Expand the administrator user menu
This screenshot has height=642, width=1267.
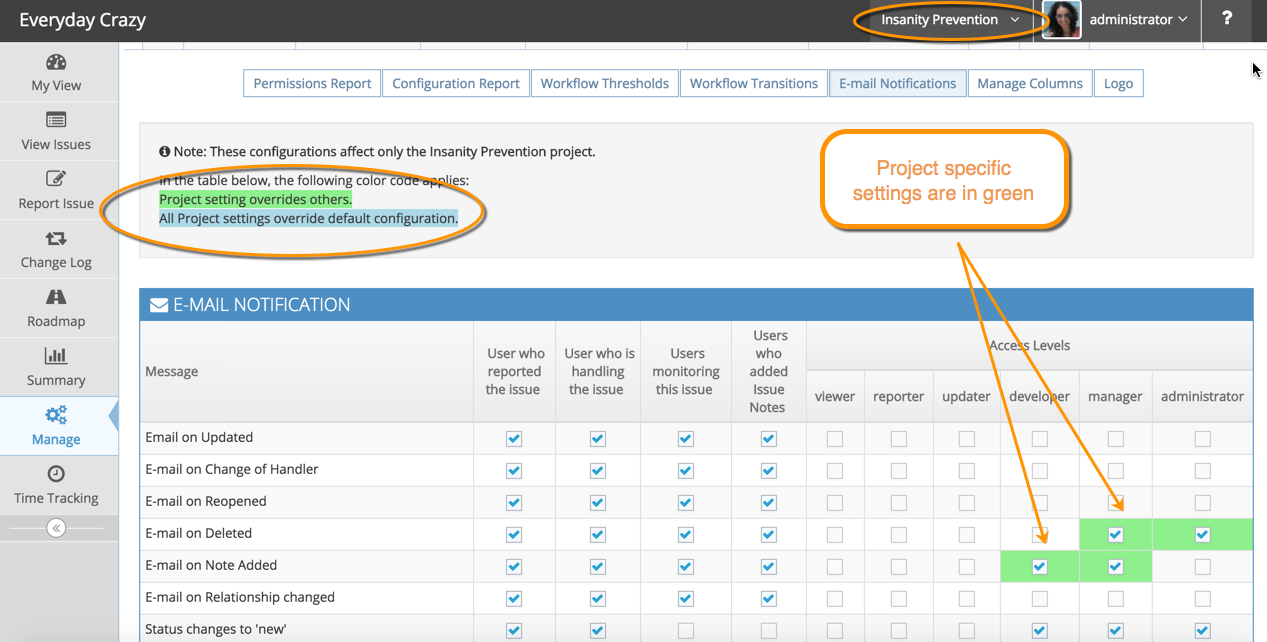1138,20
